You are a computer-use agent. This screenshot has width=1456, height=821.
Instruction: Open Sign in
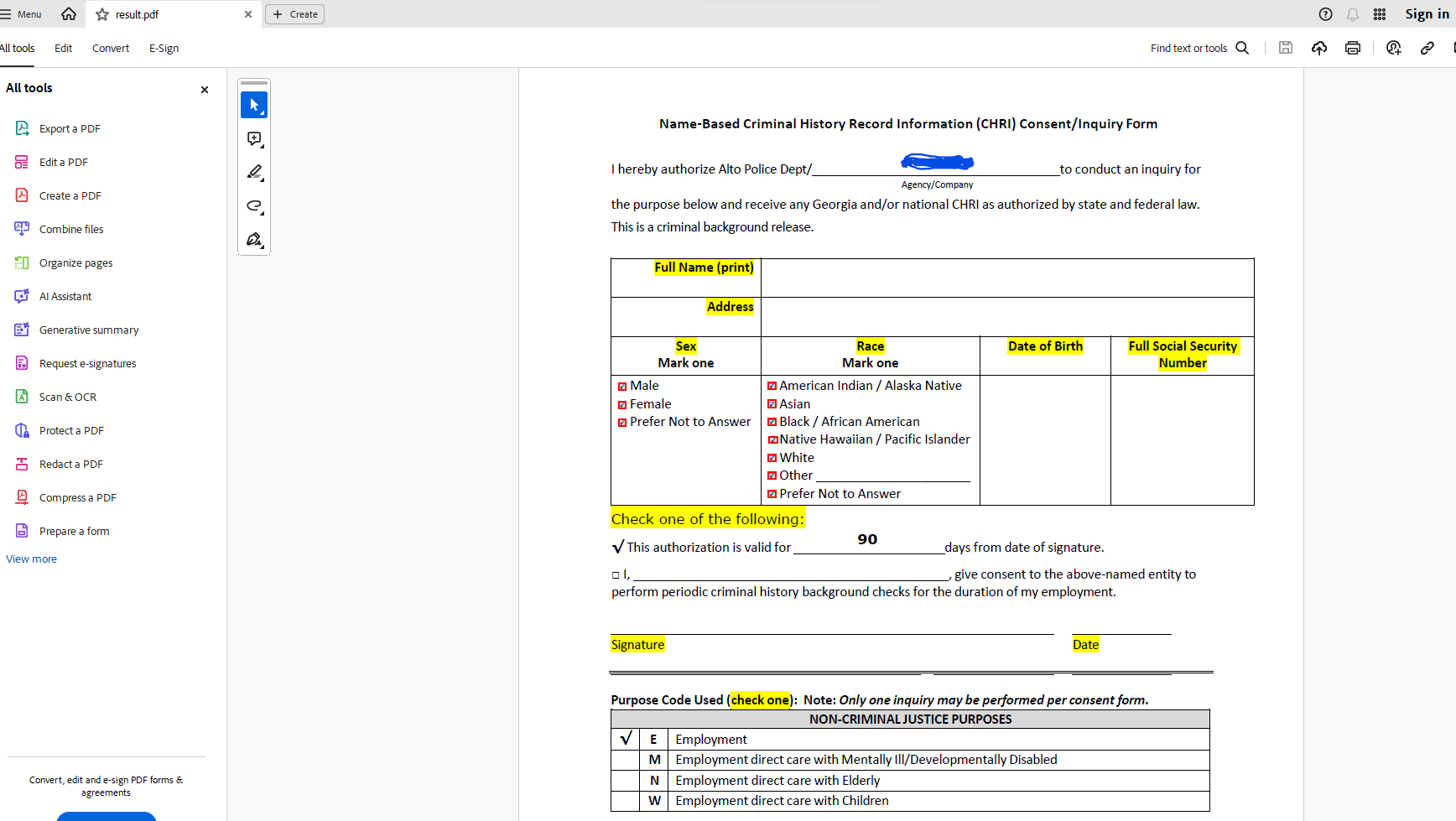1427,13
